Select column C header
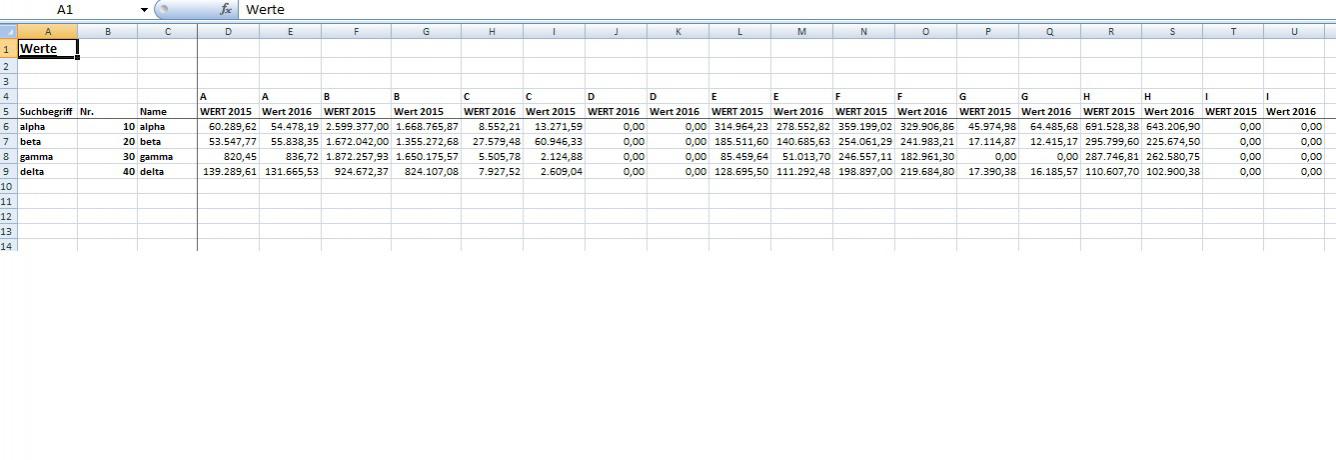Viewport: 1336px width, 460px height. click(x=167, y=32)
